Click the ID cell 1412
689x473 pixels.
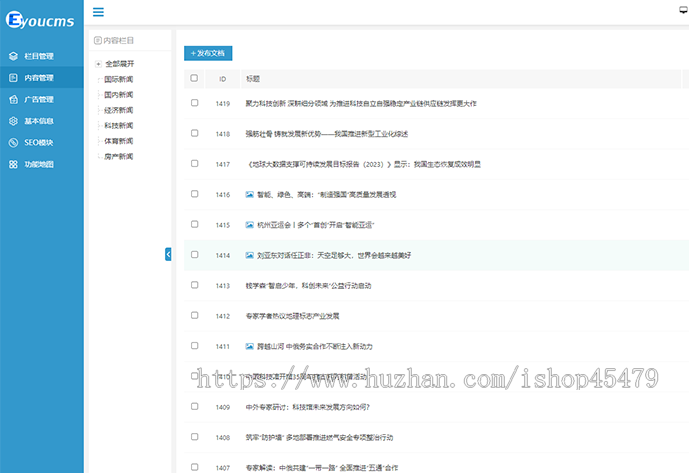coord(223,316)
